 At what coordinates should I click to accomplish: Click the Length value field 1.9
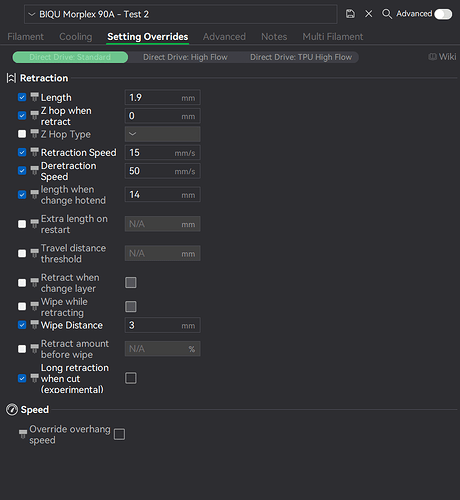click(x=162, y=97)
